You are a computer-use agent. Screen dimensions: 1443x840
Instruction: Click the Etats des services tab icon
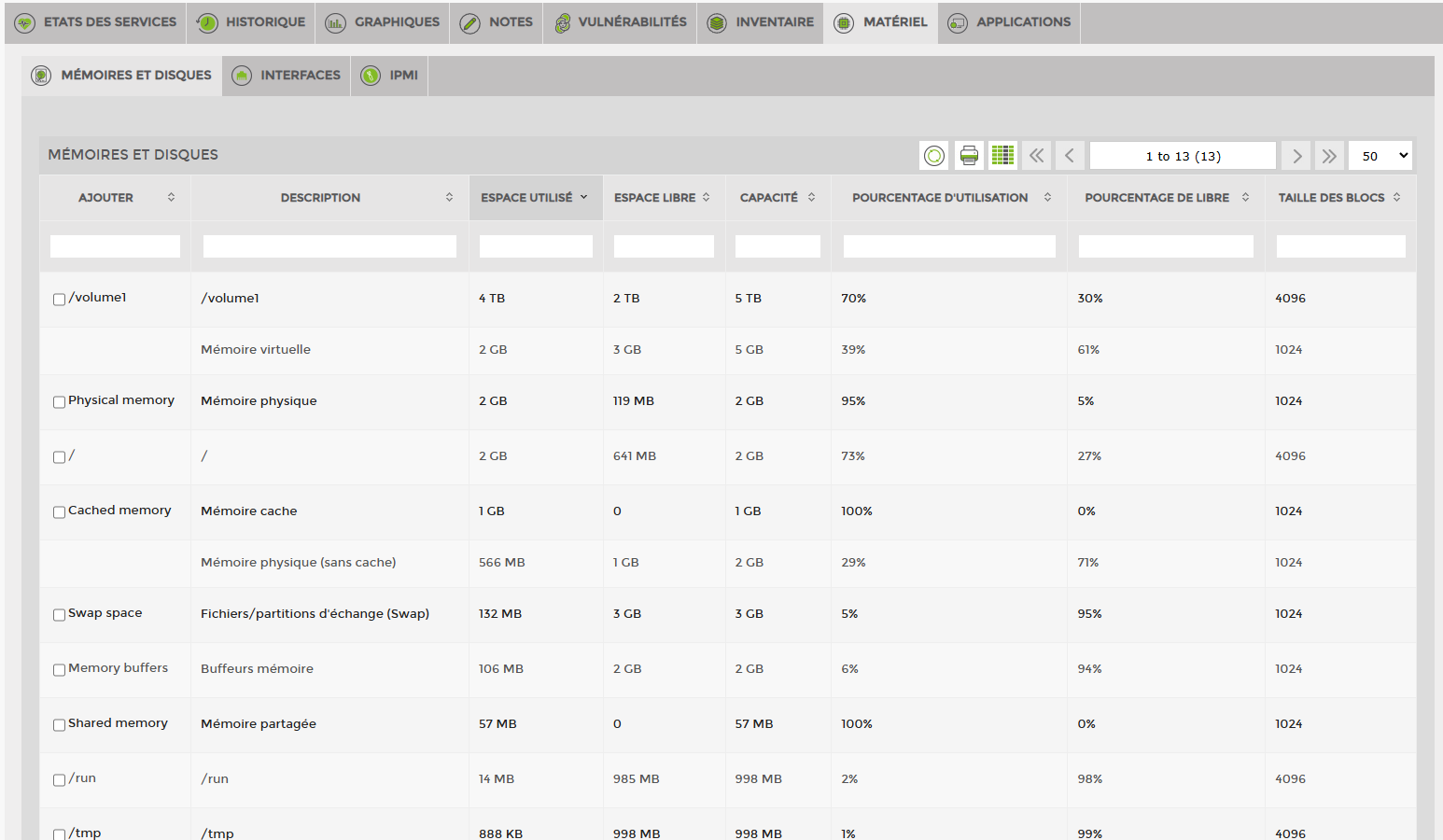[x=25, y=22]
